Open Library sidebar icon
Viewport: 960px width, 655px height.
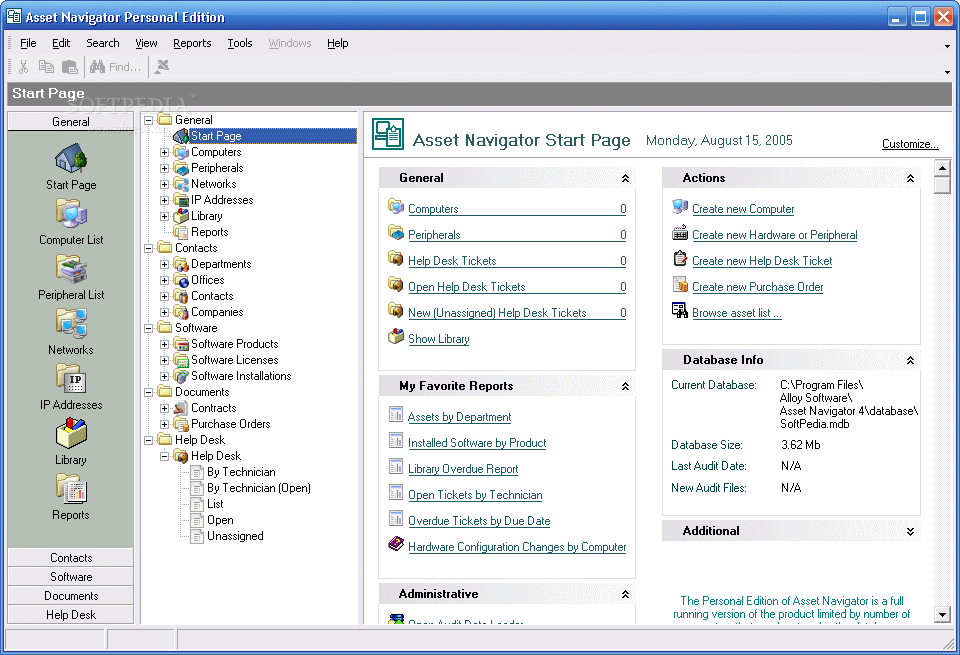tap(71, 433)
